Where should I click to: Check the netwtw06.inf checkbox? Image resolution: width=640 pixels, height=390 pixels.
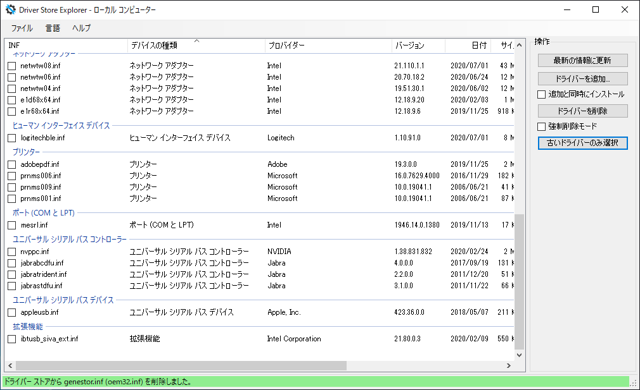(x=12, y=77)
